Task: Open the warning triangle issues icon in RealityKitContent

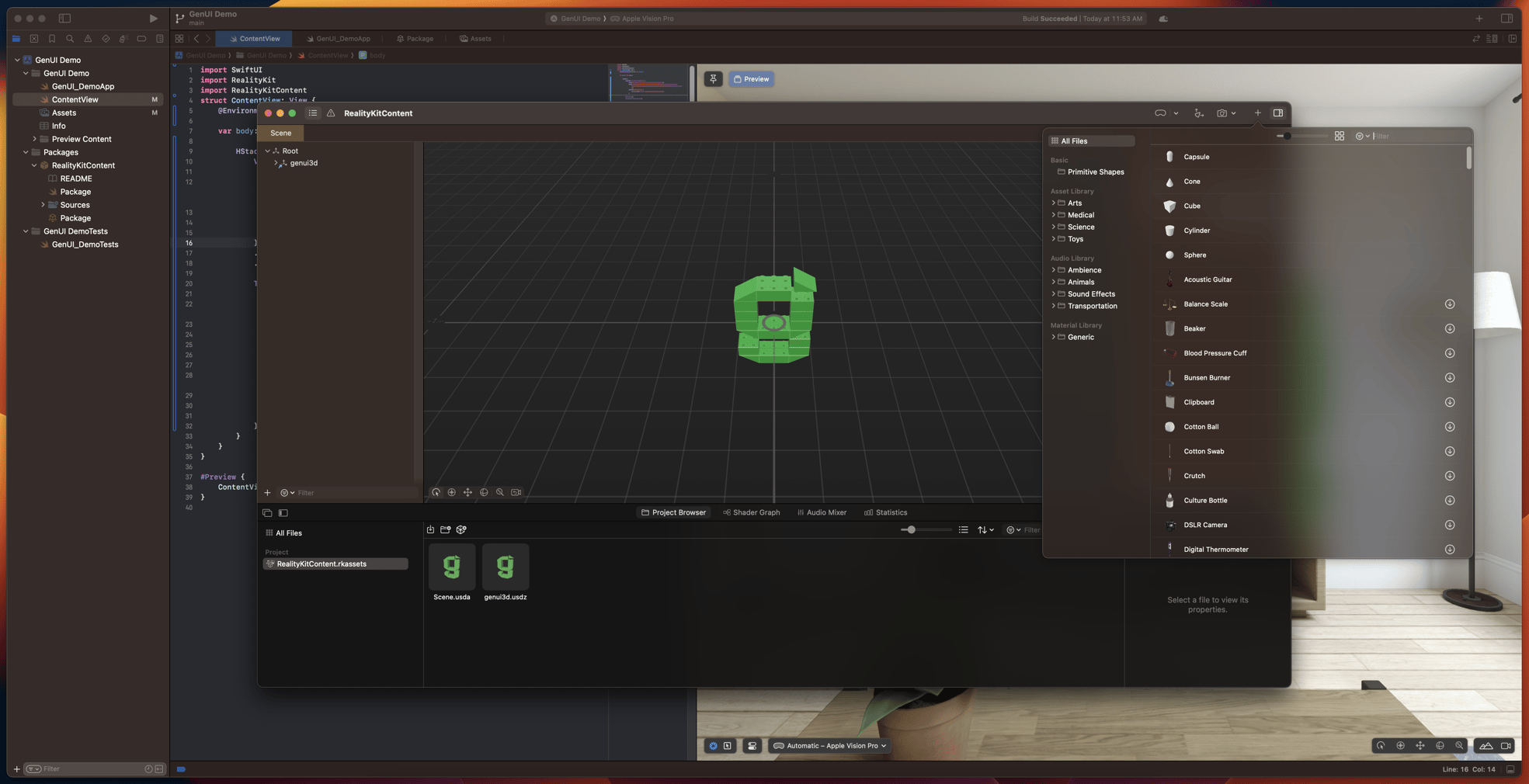Action: [331, 113]
